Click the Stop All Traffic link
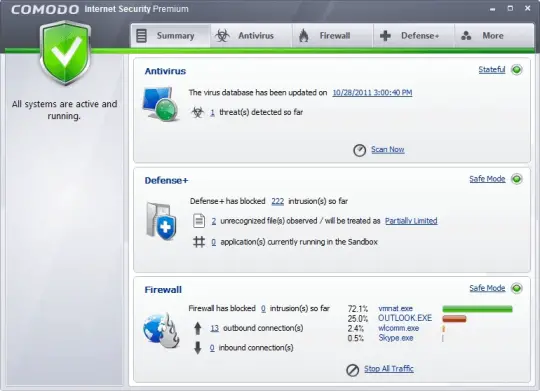The image size is (540, 391). click(x=389, y=369)
